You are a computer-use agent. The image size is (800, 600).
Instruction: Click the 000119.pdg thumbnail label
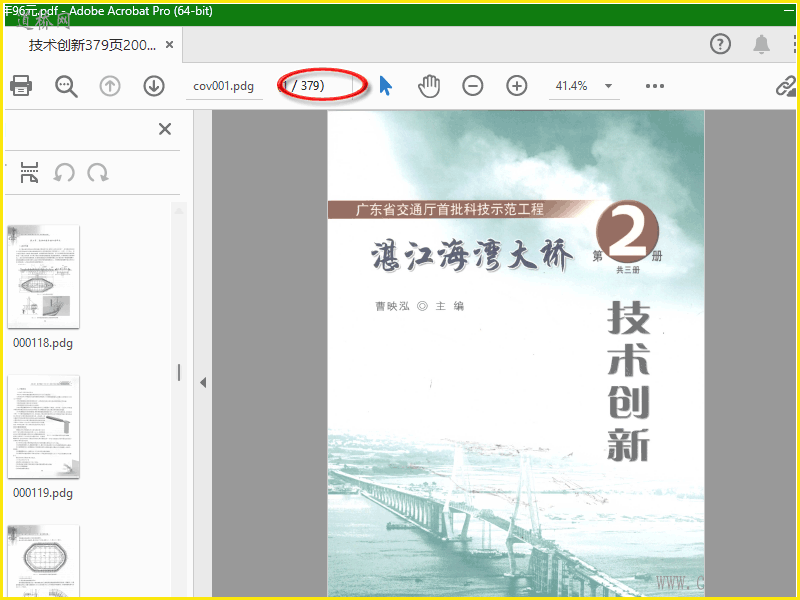click(x=43, y=493)
